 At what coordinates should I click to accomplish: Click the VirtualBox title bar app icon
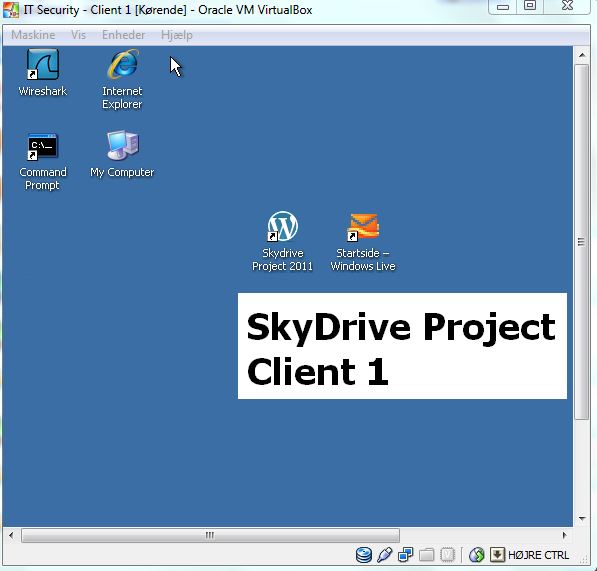pos(10,10)
